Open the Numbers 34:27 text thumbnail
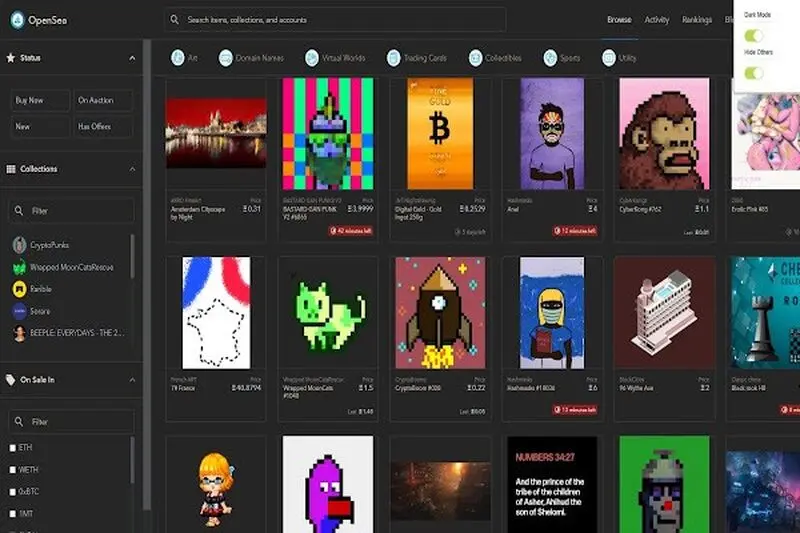Screen dimensions: 800x533 [x=552, y=485]
